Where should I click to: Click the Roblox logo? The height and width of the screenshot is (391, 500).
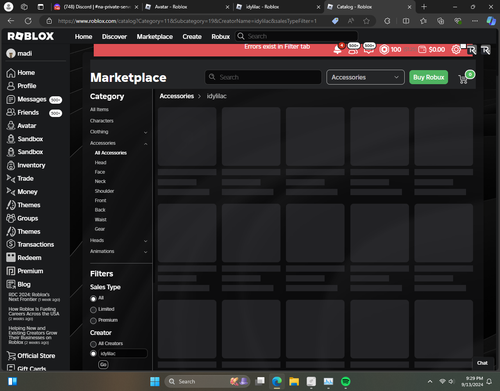pyautogui.click(x=31, y=36)
